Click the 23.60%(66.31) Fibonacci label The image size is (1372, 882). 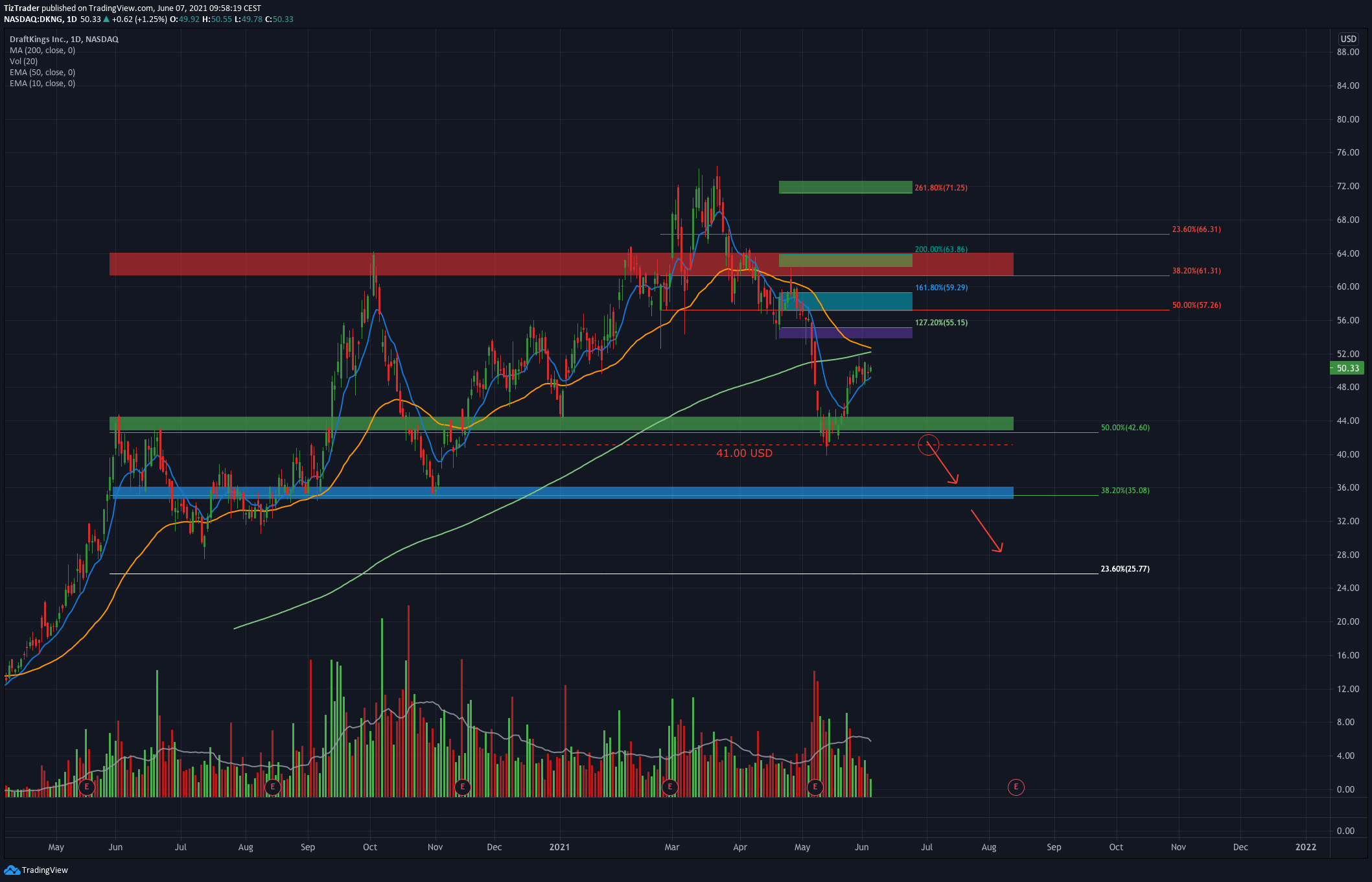1196,229
